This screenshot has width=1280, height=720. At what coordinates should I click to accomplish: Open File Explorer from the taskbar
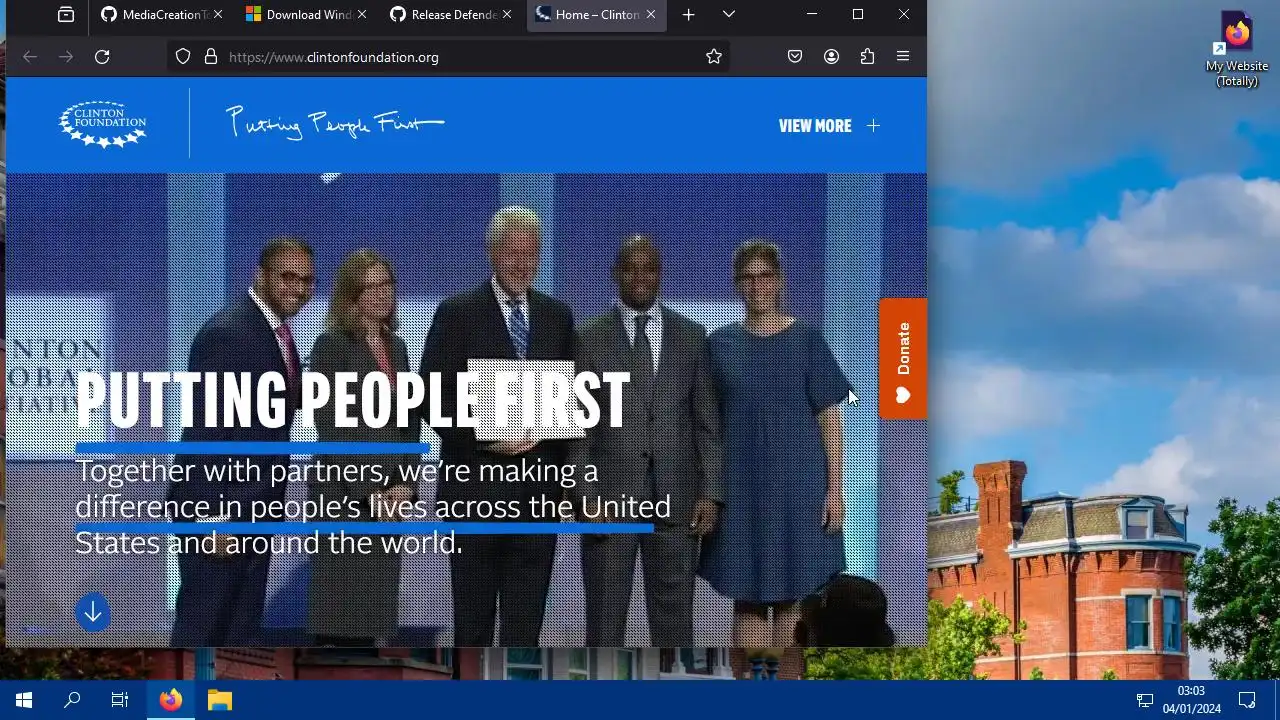pyautogui.click(x=220, y=700)
